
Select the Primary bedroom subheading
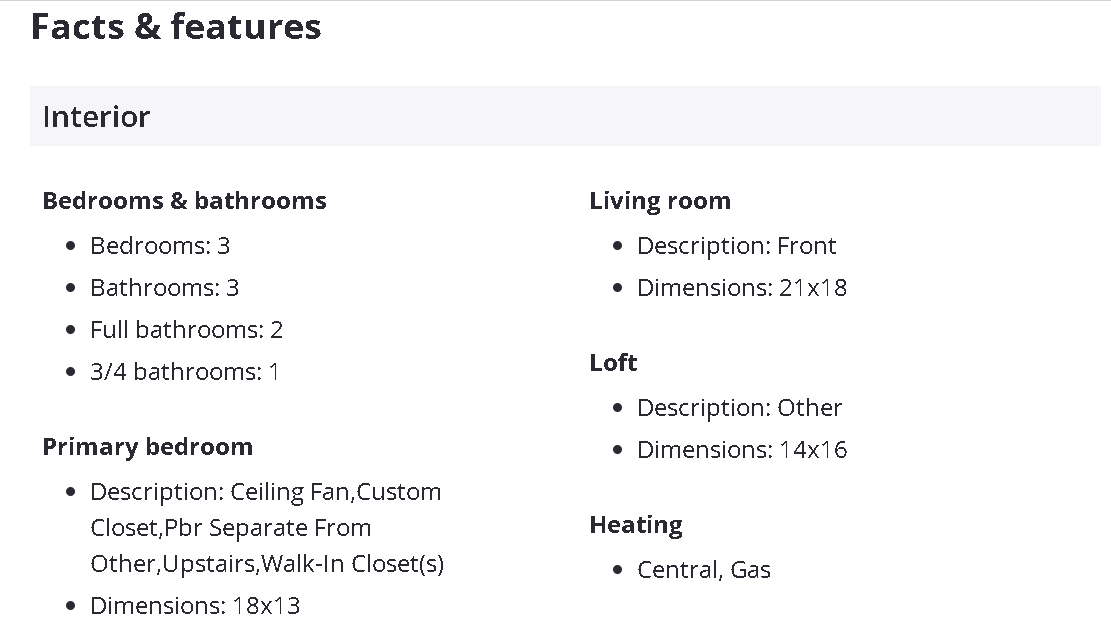click(147, 447)
